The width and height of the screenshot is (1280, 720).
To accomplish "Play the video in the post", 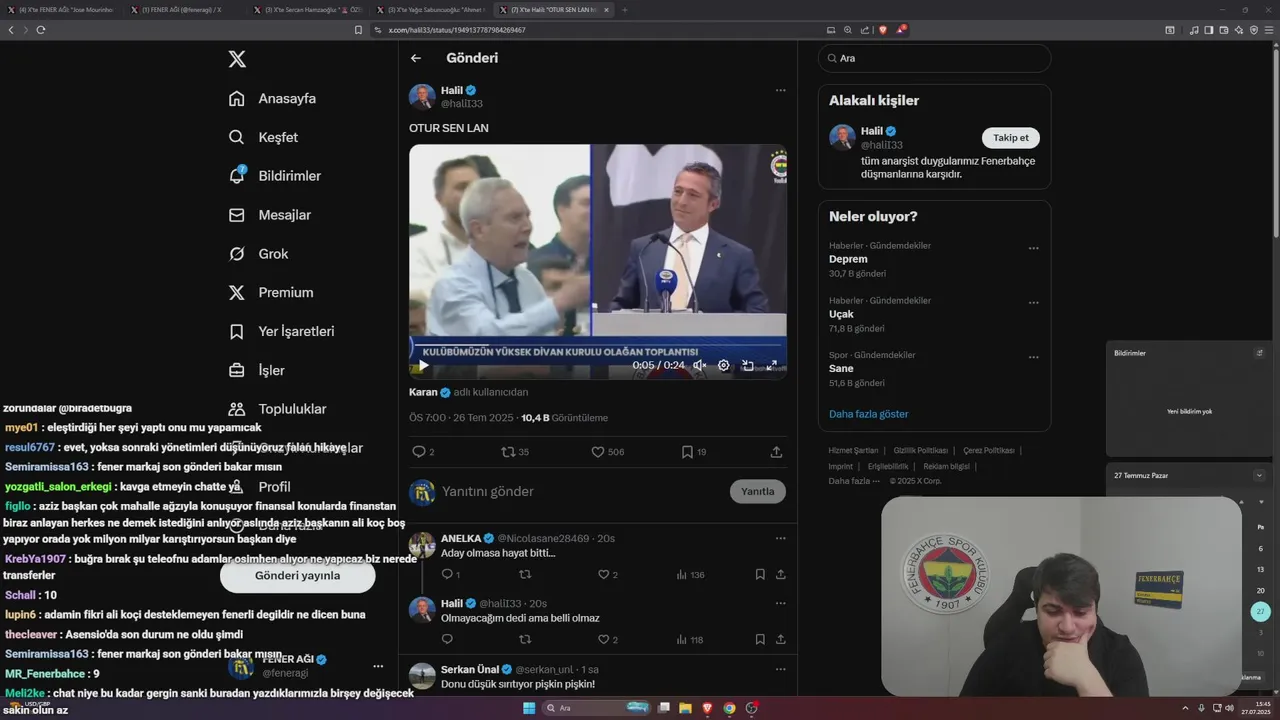I will coord(423,366).
